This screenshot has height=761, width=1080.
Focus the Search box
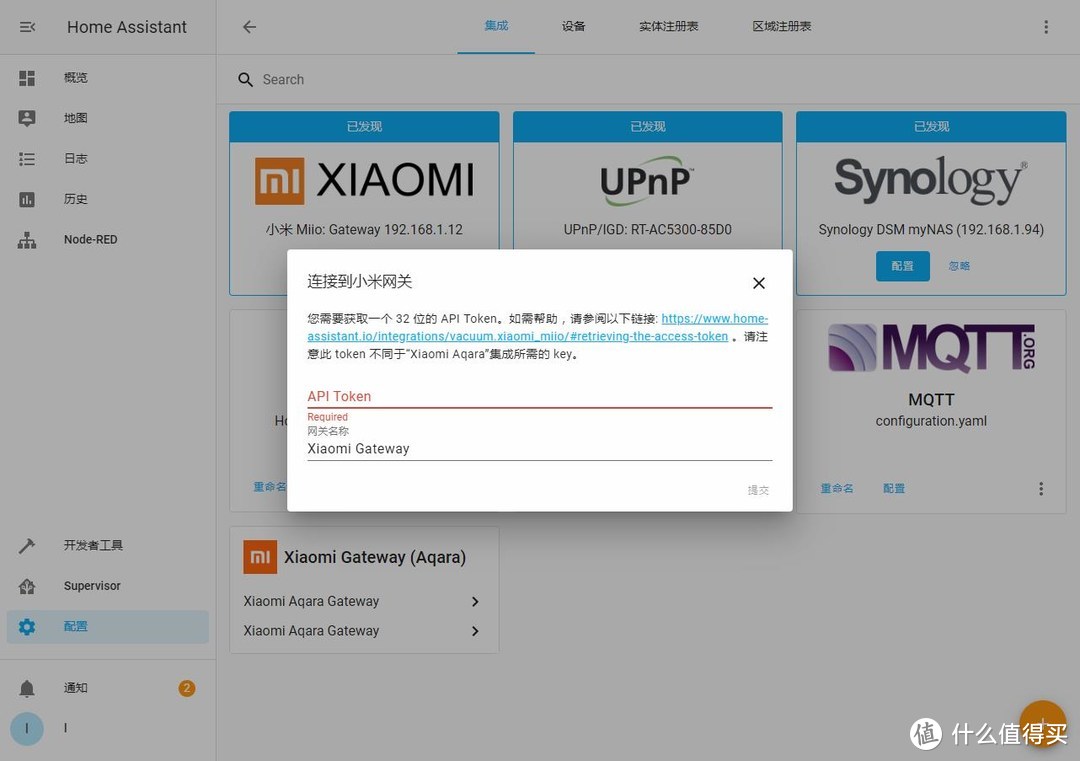coord(647,80)
